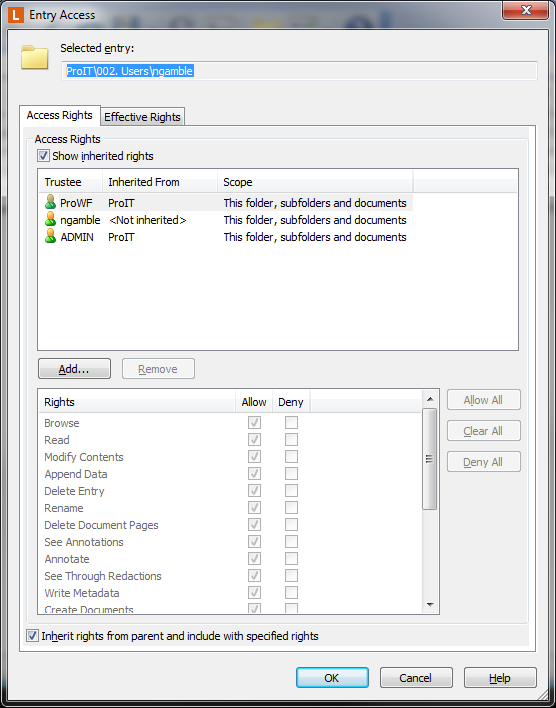Click the ProWF trustee user icon
The image size is (556, 708).
(51, 202)
